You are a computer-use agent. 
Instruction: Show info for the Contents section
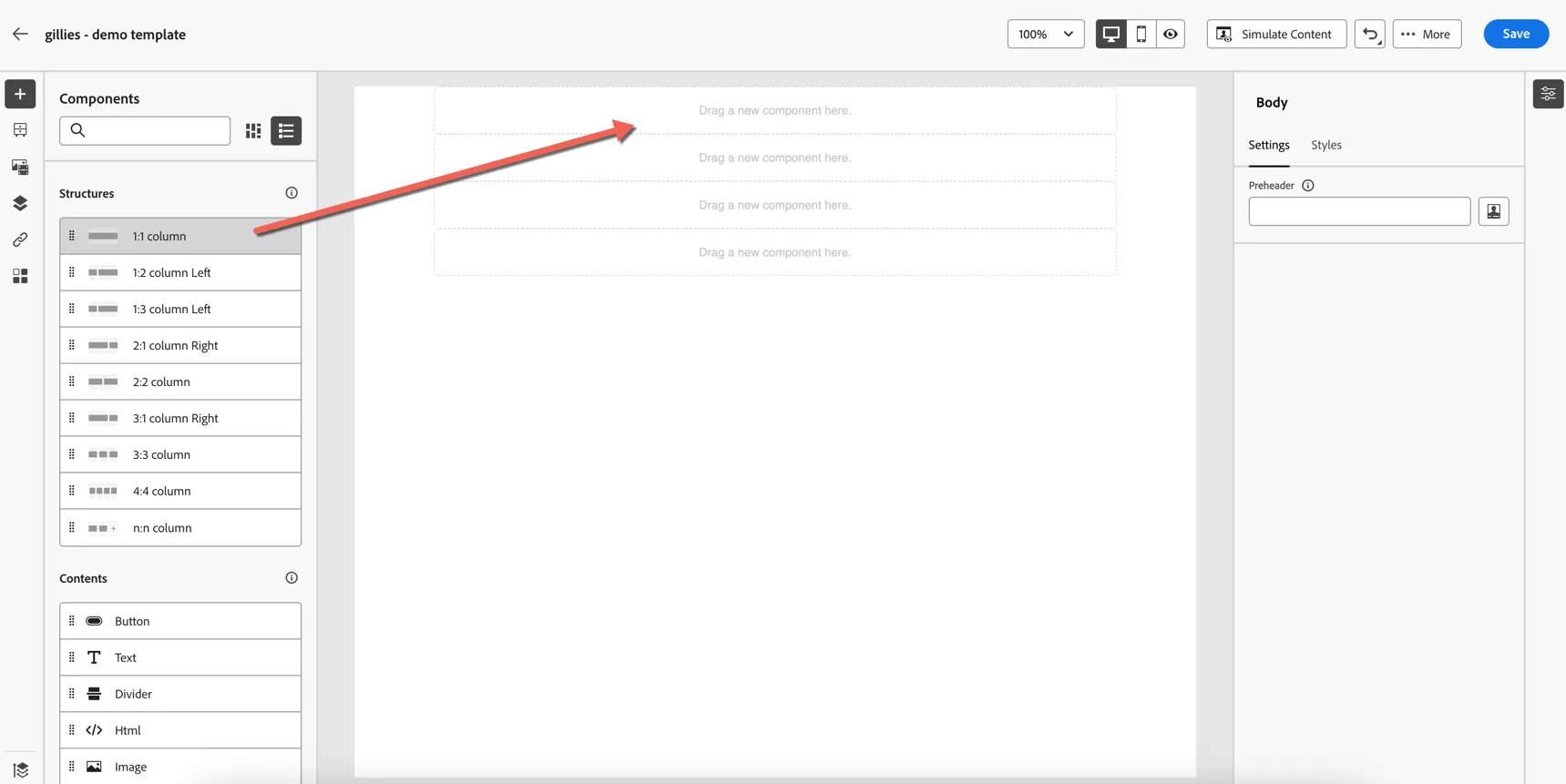(292, 578)
